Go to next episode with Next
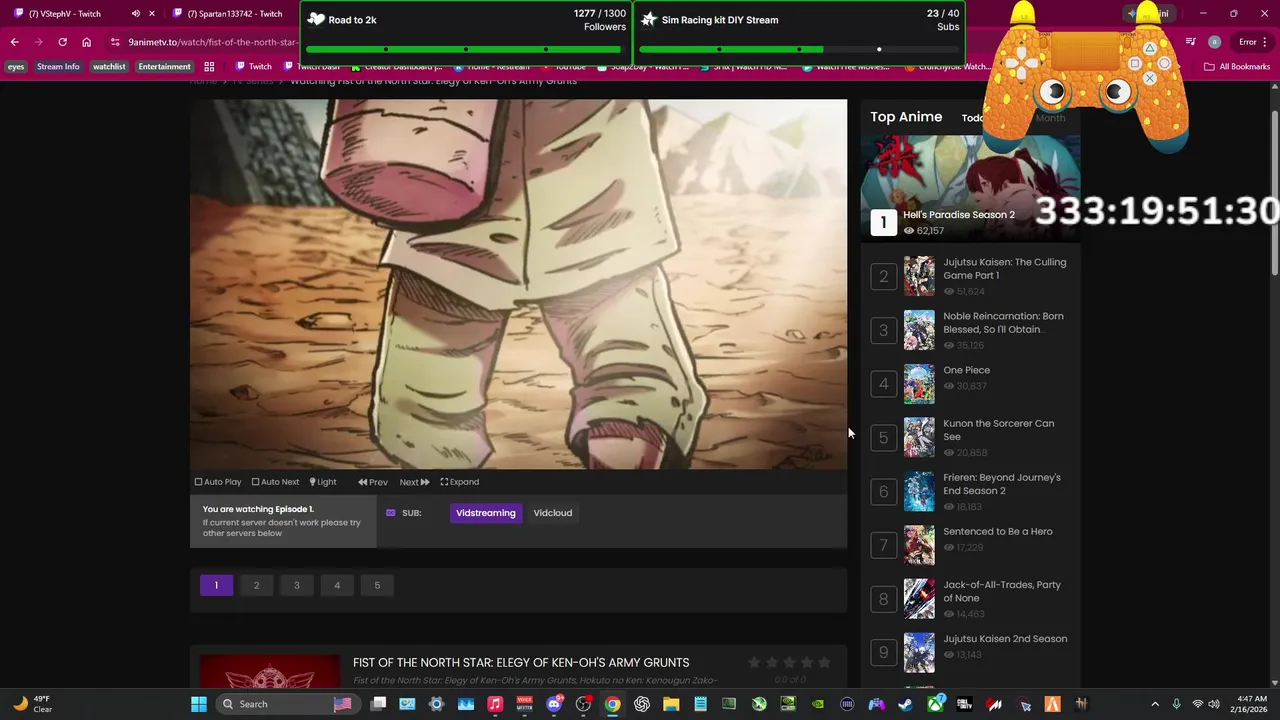This screenshot has width=1280, height=720. click(414, 482)
